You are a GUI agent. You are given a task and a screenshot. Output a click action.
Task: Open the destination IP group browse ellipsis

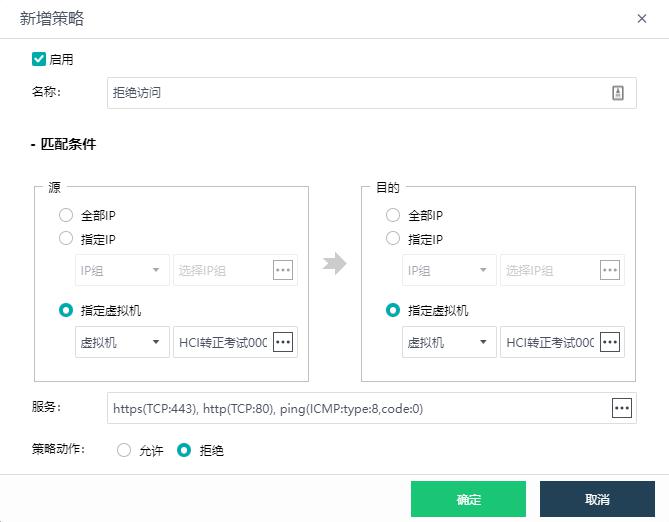609,270
